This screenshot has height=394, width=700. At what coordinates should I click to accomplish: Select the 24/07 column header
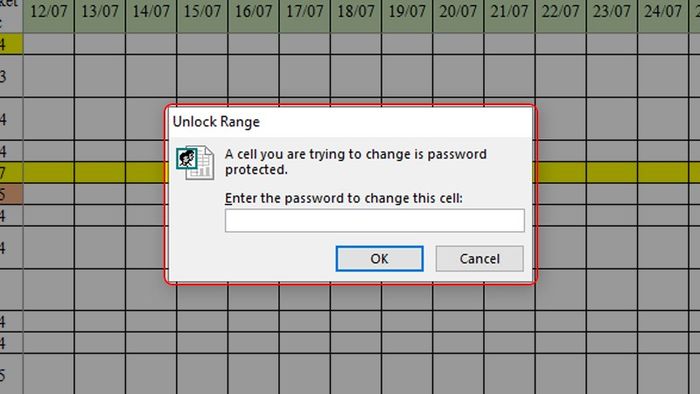pyautogui.click(x=663, y=13)
